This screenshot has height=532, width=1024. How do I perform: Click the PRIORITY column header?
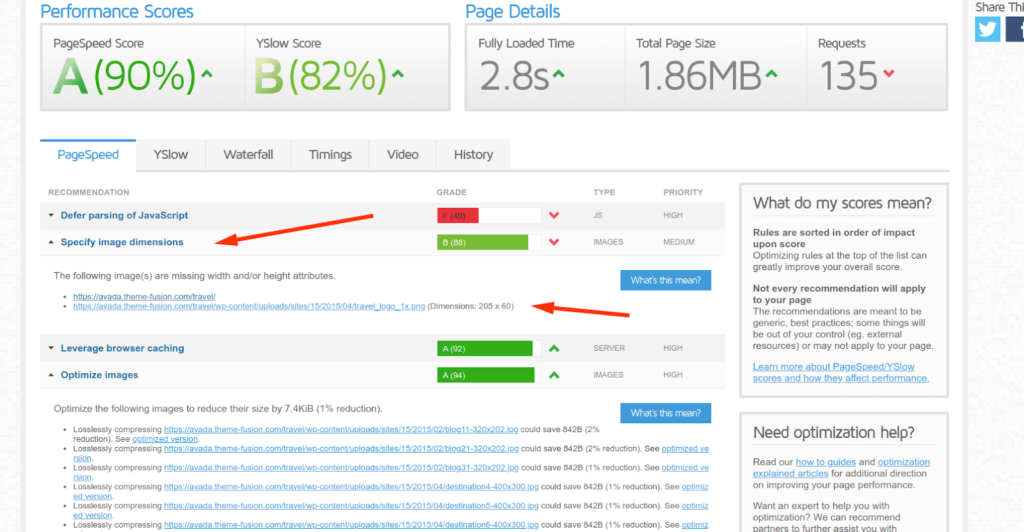683,192
